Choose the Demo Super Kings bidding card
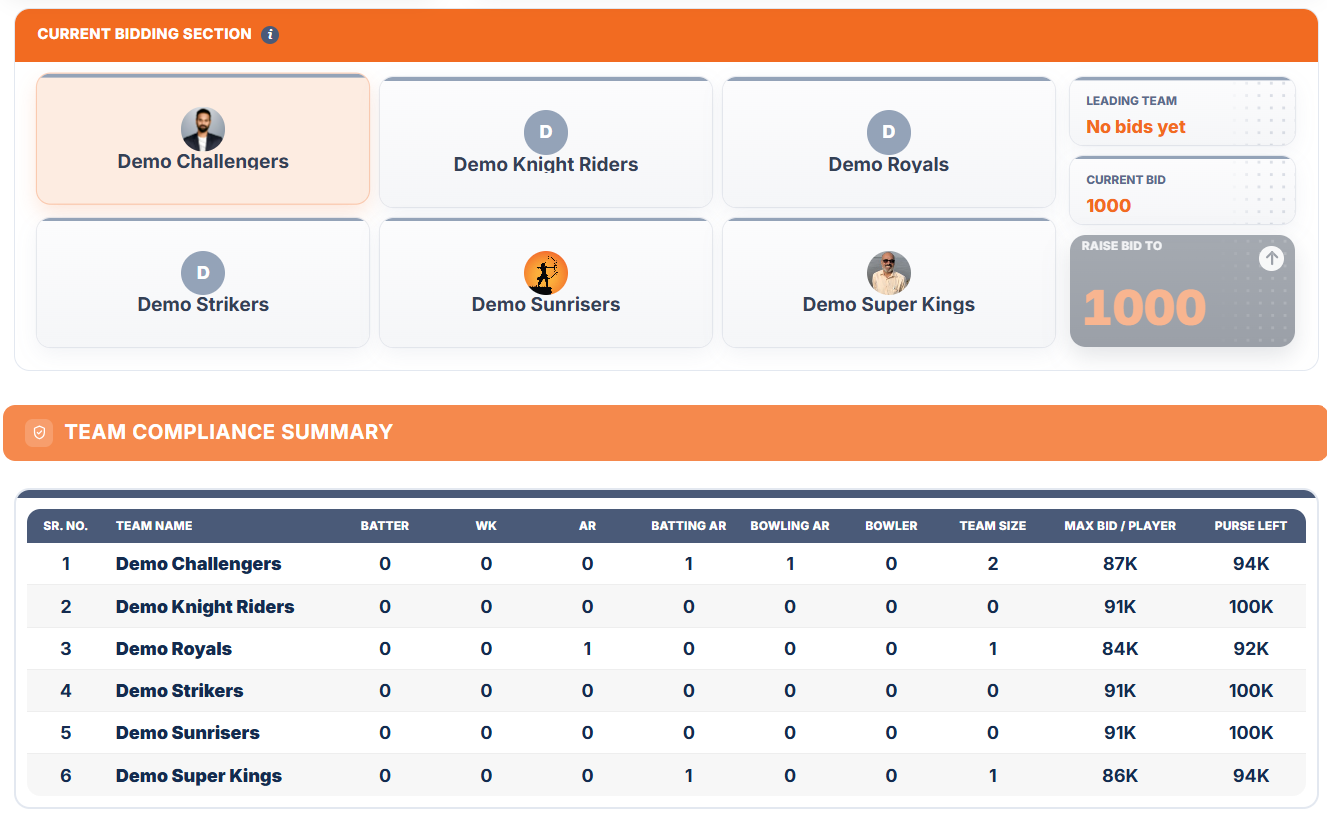 click(889, 283)
